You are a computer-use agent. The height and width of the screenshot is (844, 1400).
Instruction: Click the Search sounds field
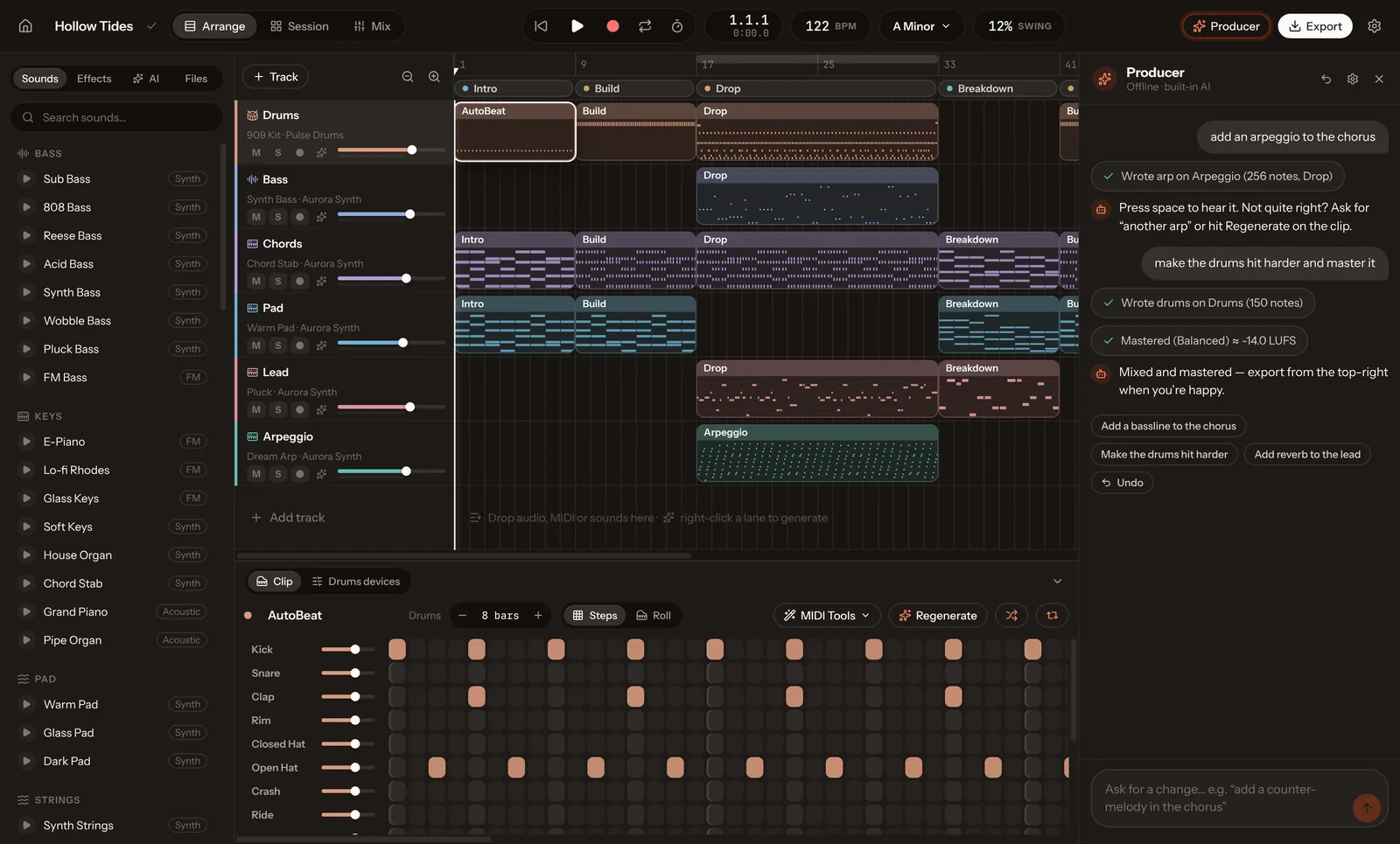click(116, 117)
